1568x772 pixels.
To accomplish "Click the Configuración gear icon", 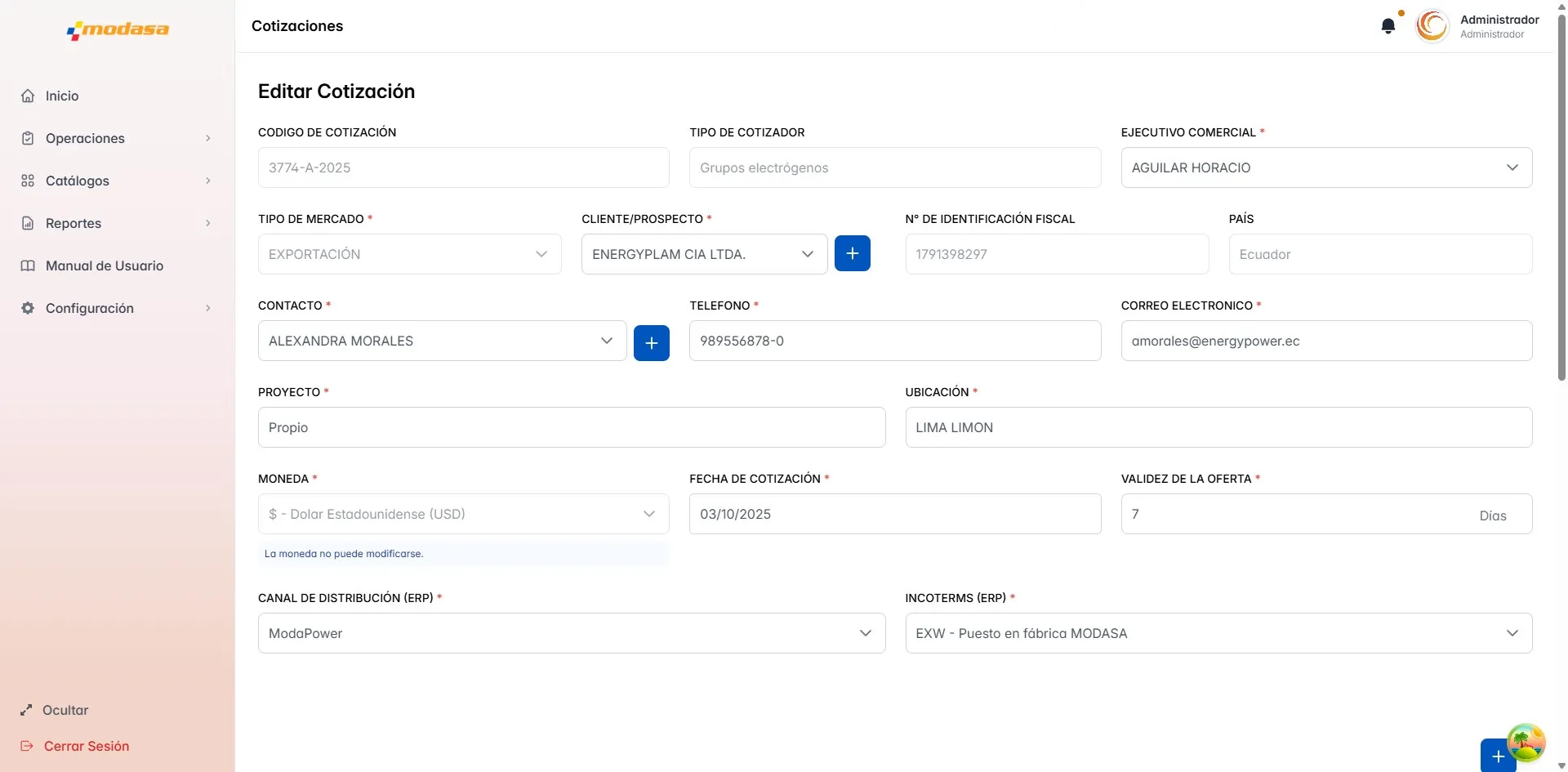I will click(28, 308).
